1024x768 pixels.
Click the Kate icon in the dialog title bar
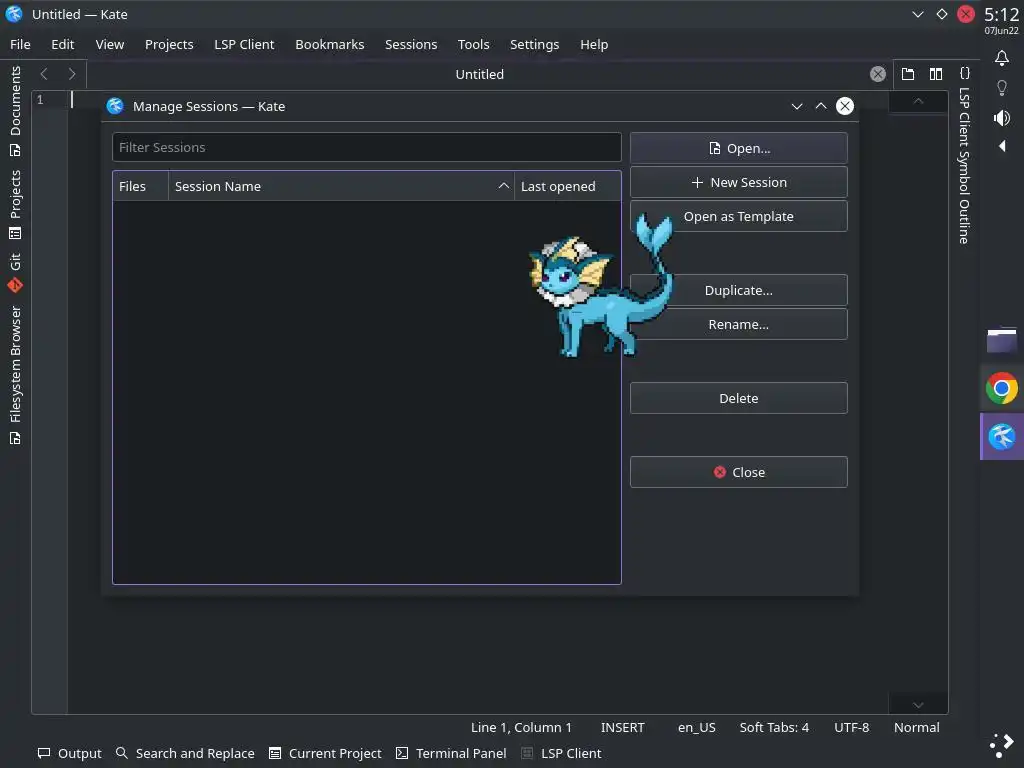tap(115, 106)
